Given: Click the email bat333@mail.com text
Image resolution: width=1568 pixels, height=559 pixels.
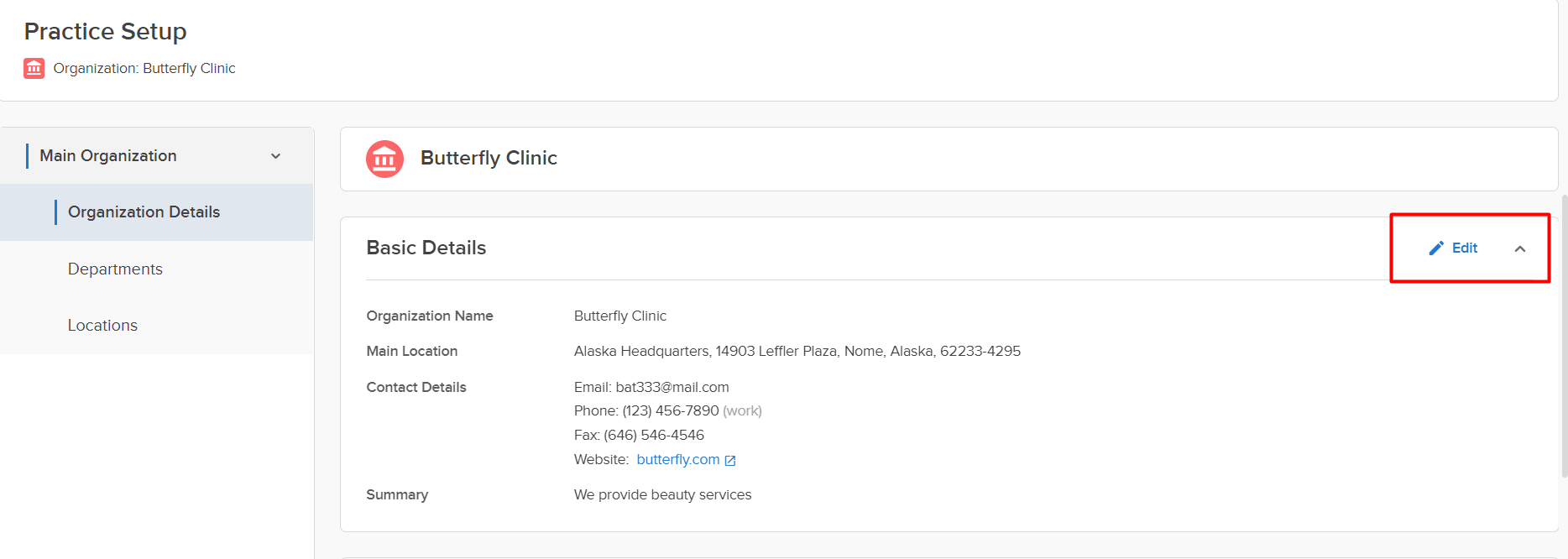Looking at the screenshot, I should (672, 387).
